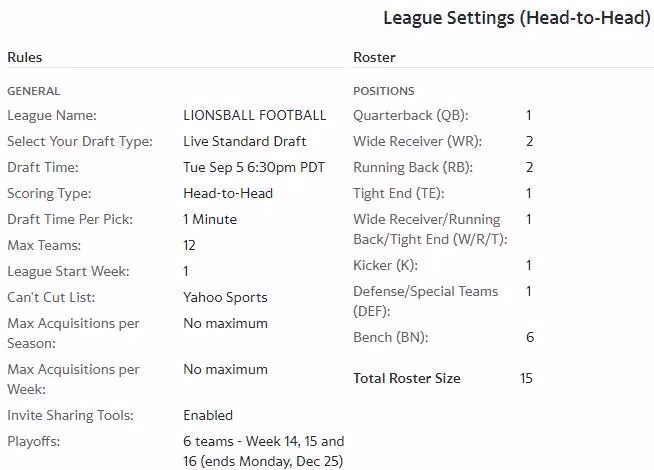Click the Running Back (RB) position label
The width and height of the screenshot is (654, 470).
pyautogui.click(x=413, y=167)
